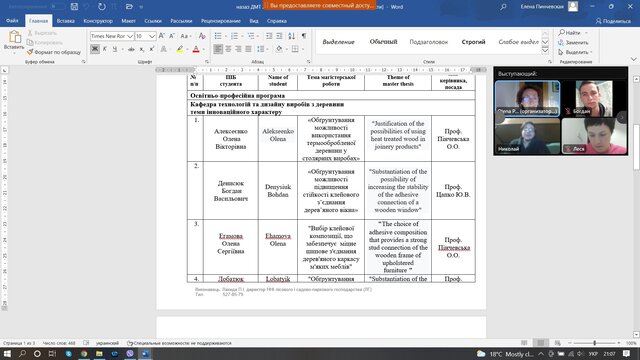Expand the styles gallery
The image size is (640, 360).
(545, 51)
